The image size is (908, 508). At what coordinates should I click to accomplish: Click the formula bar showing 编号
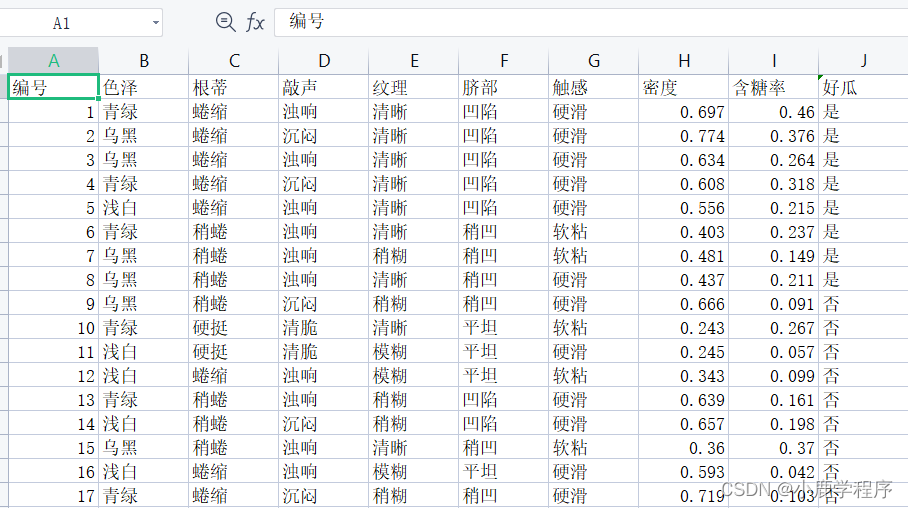591,22
